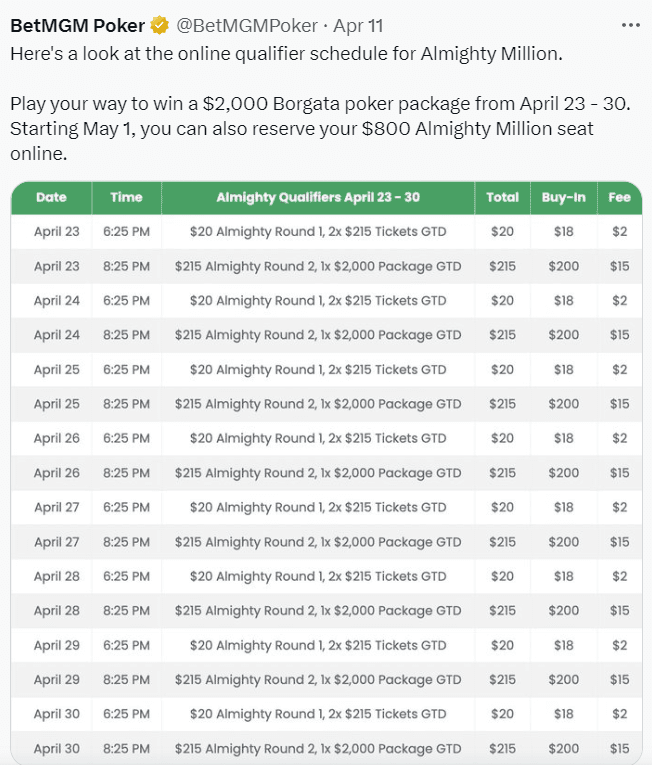Select the April 23 6:25 PM Round 1 row
This screenshot has width=652, height=765.
(326, 232)
